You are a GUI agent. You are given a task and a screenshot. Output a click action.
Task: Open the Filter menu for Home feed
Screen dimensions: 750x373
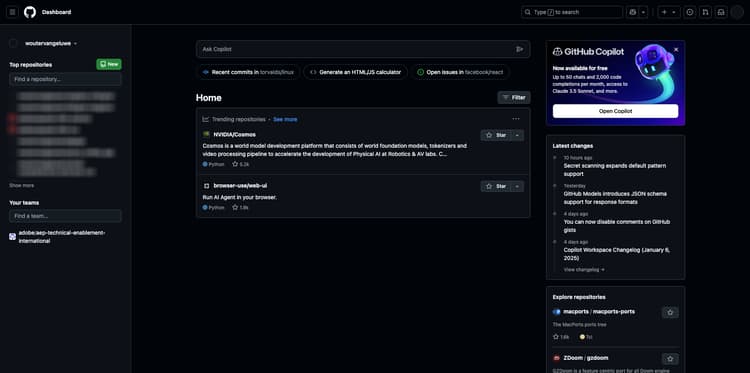(x=514, y=98)
